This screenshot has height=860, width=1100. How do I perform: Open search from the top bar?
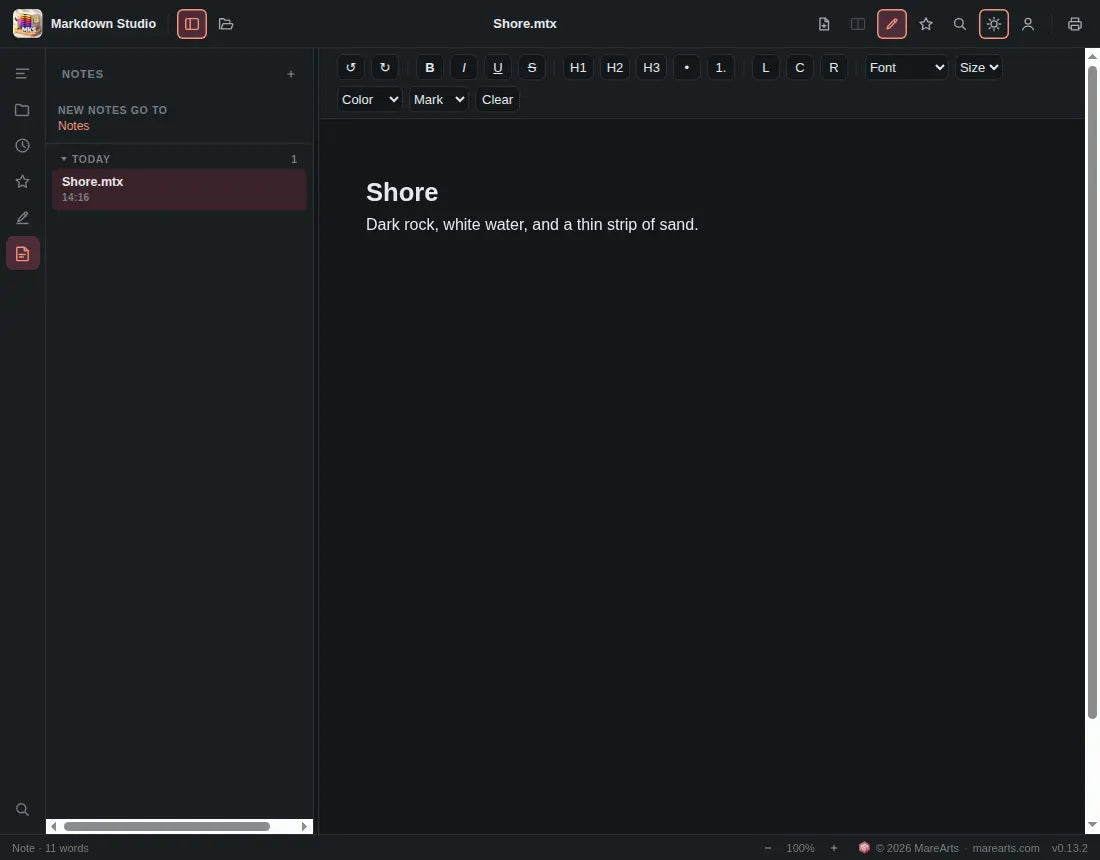tap(960, 24)
